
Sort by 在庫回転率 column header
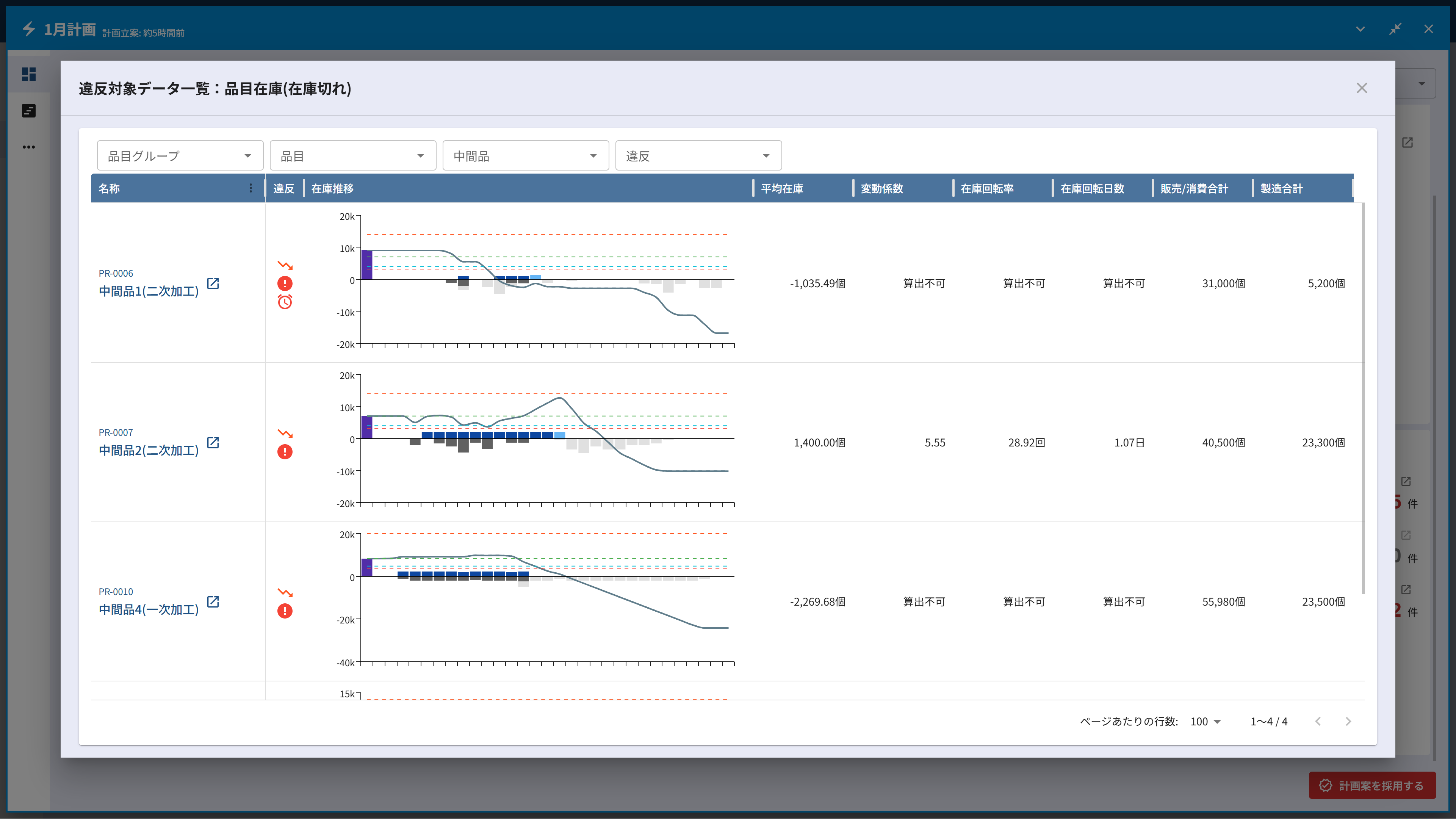coord(987,188)
